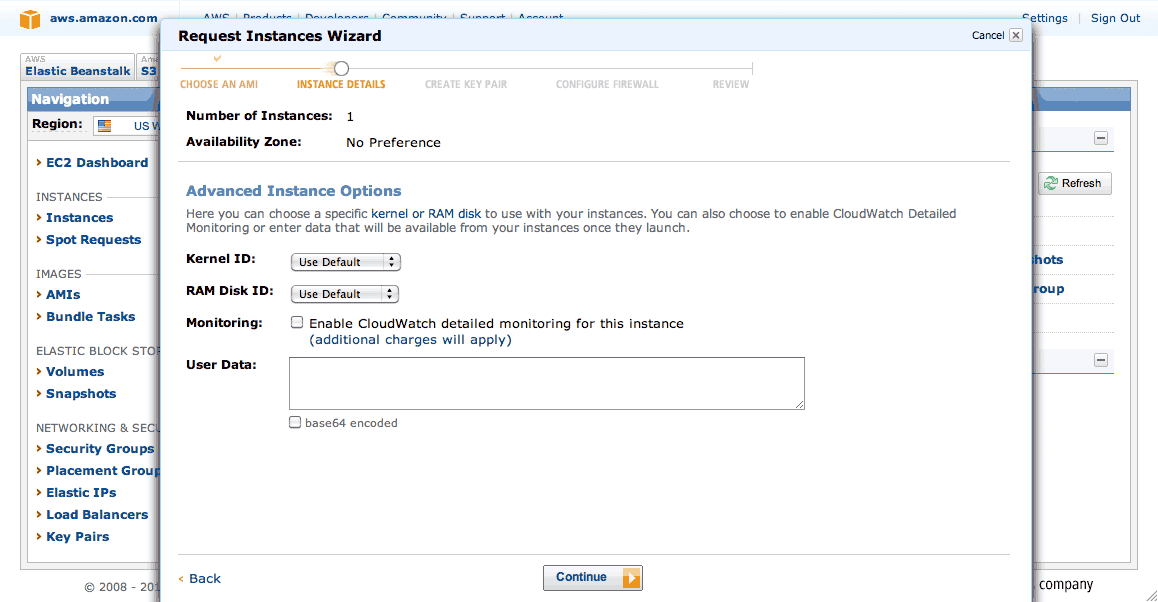Collapse the upper panel with minus icon
This screenshot has height=602, width=1158.
[1100, 138]
